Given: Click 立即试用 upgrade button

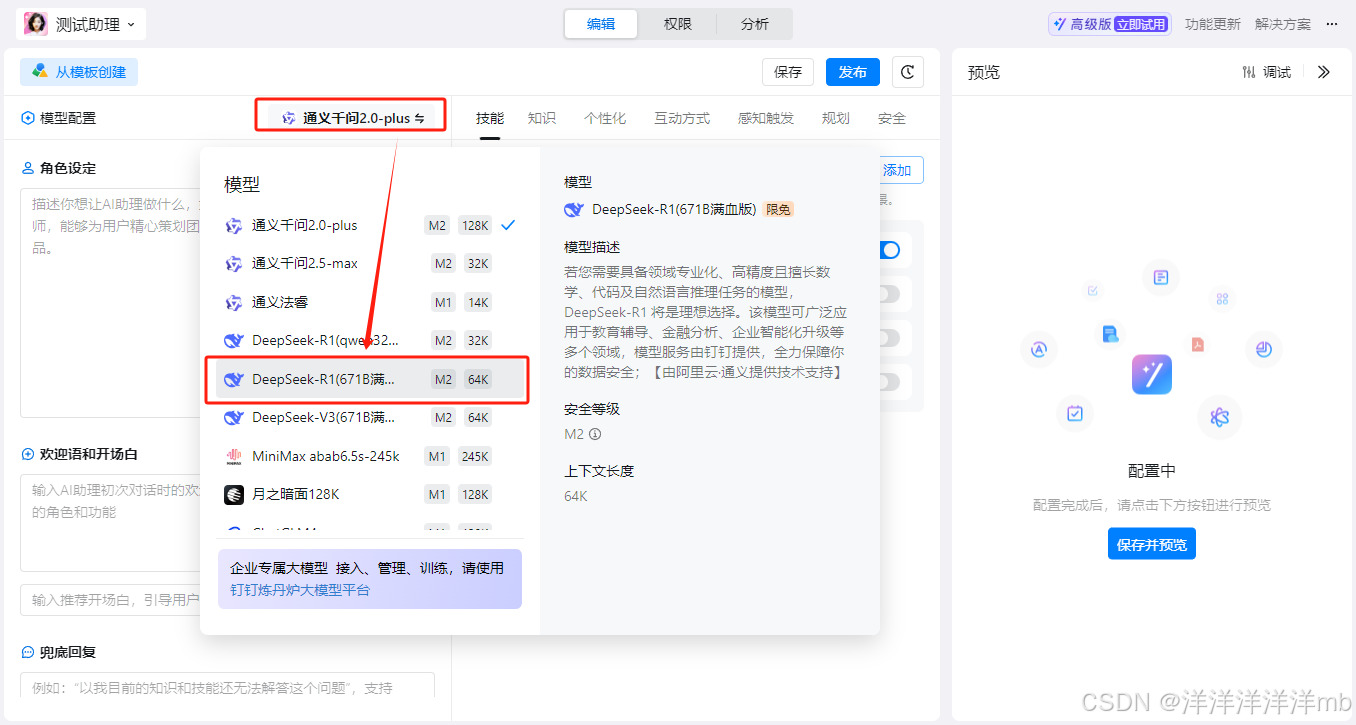Looking at the screenshot, I should tap(1141, 24).
